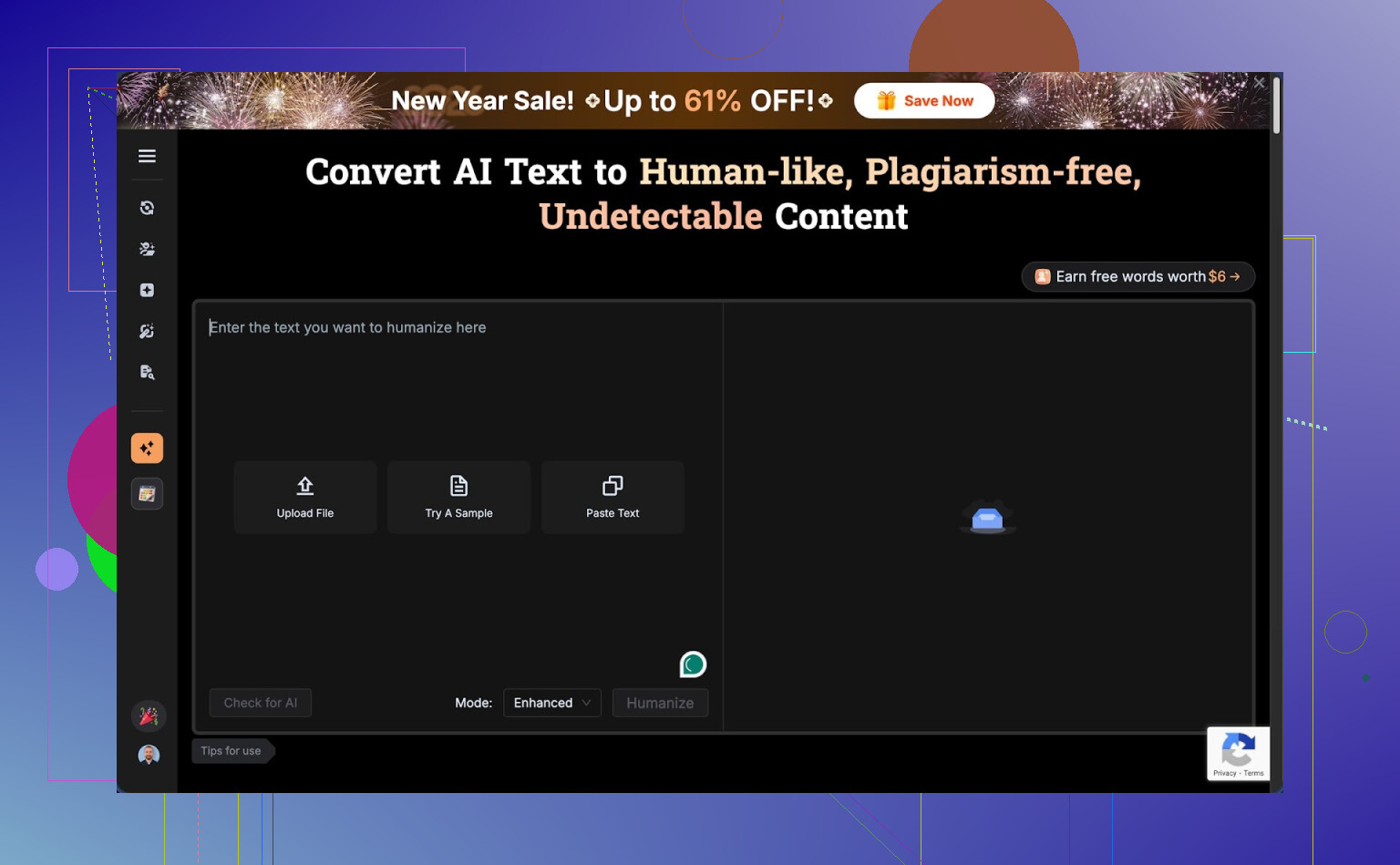Click Try A Sample button
The height and width of the screenshot is (865, 1400).
pyautogui.click(x=458, y=497)
